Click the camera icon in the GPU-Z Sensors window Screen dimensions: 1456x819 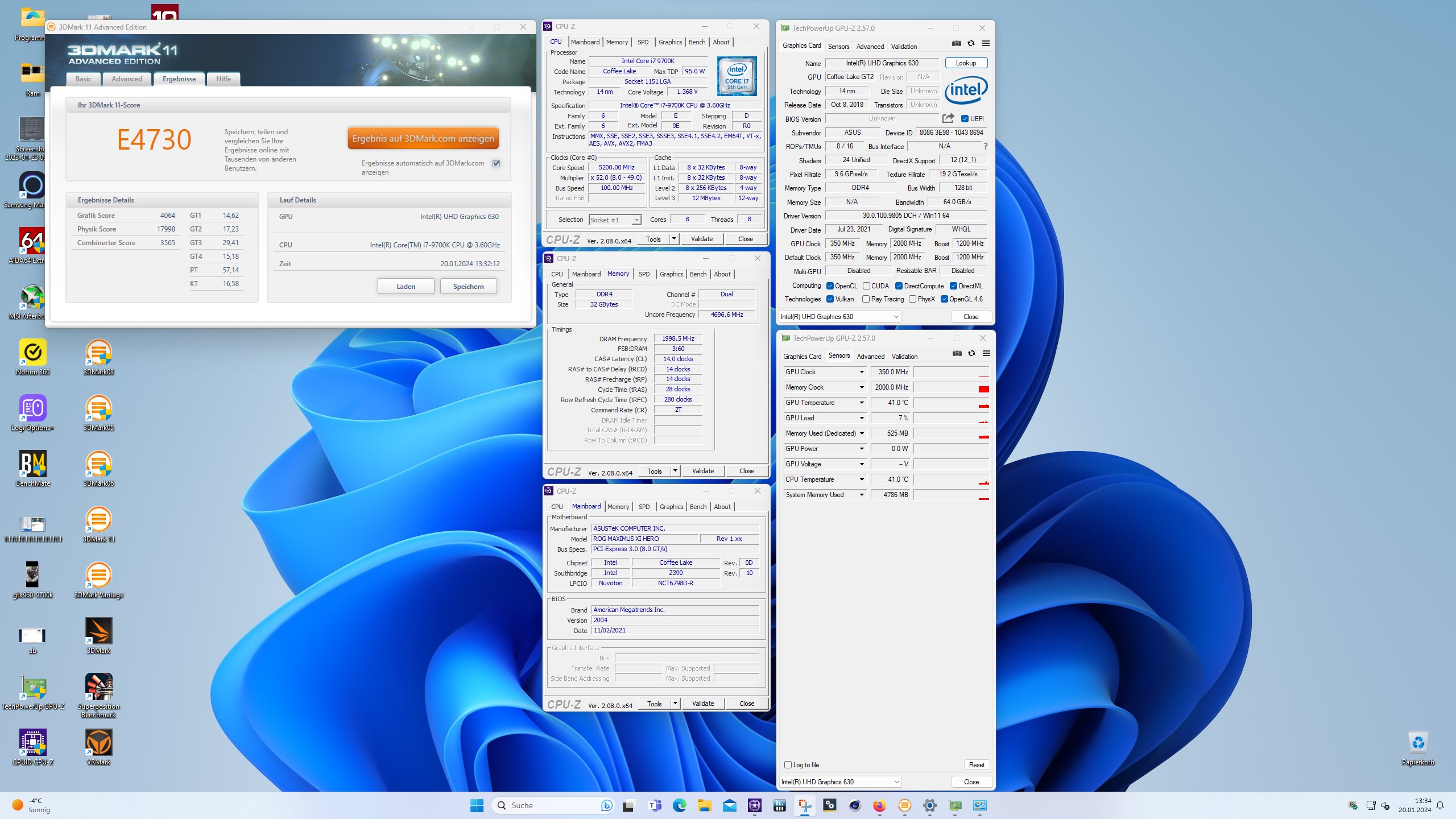957,353
